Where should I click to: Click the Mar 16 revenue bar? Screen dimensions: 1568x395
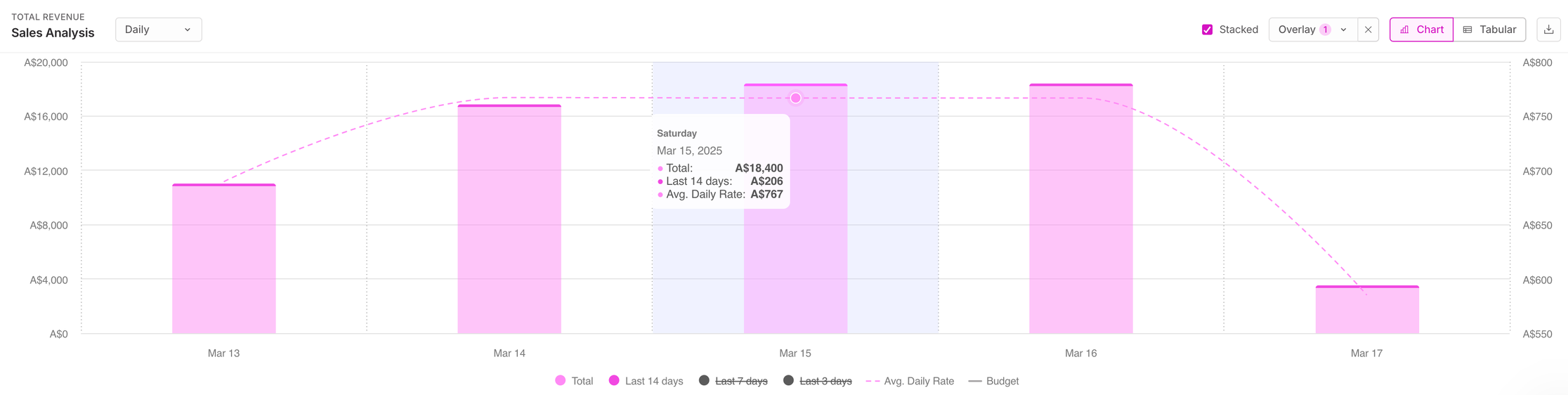tap(1080, 211)
